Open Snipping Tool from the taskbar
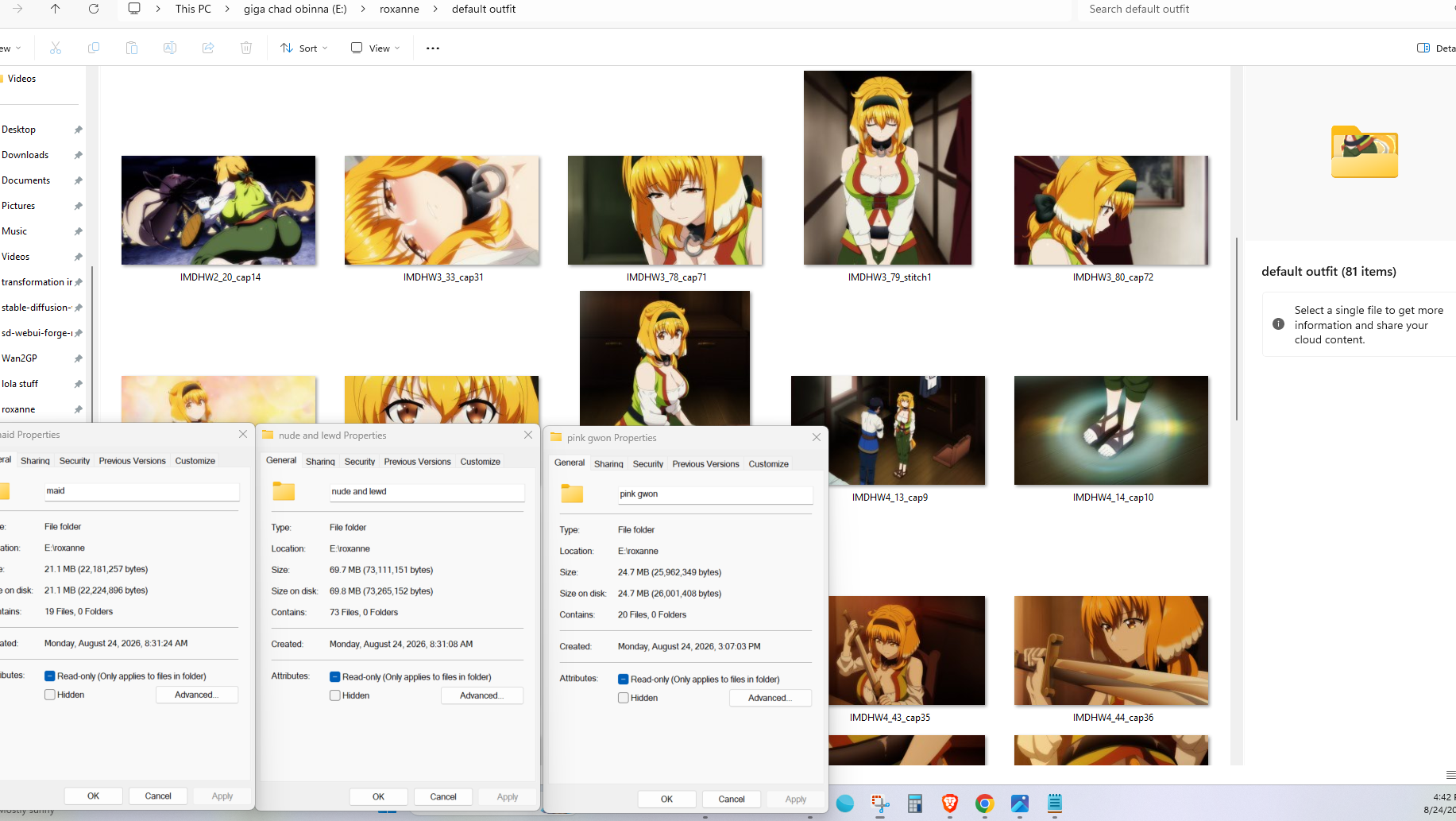The height and width of the screenshot is (821, 1456). (880, 804)
